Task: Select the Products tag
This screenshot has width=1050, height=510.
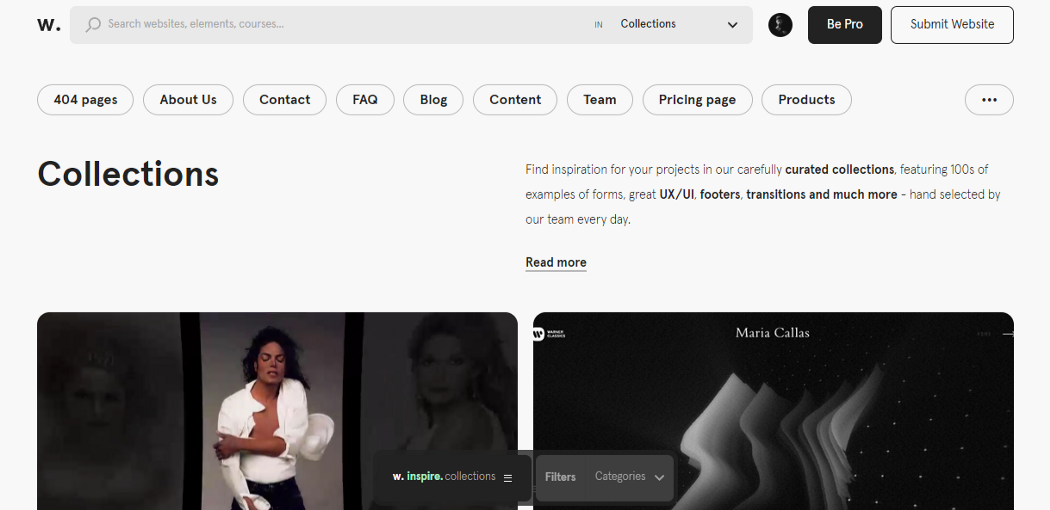Action: click(x=806, y=100)
